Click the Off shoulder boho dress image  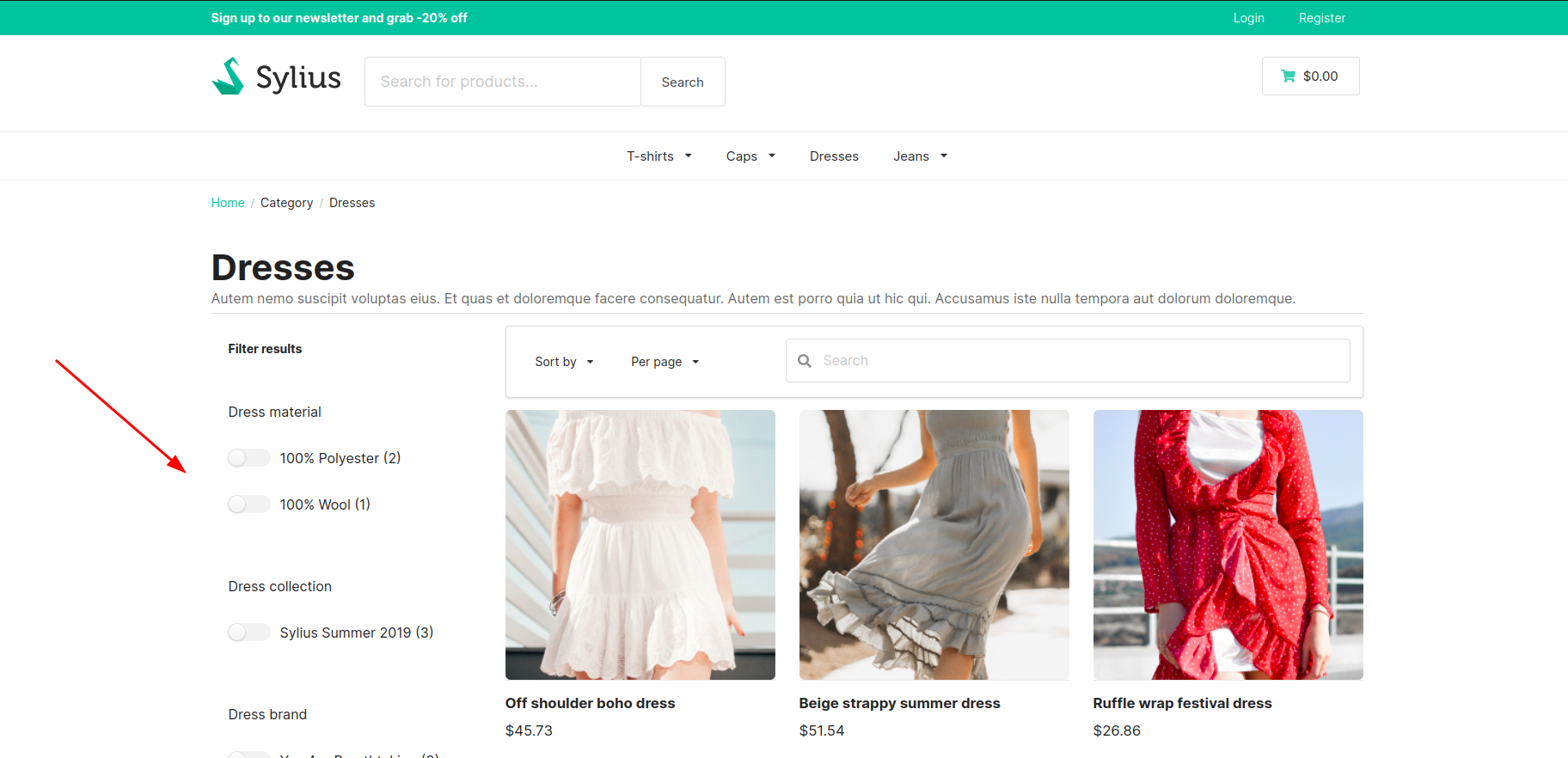coord(640,545)
